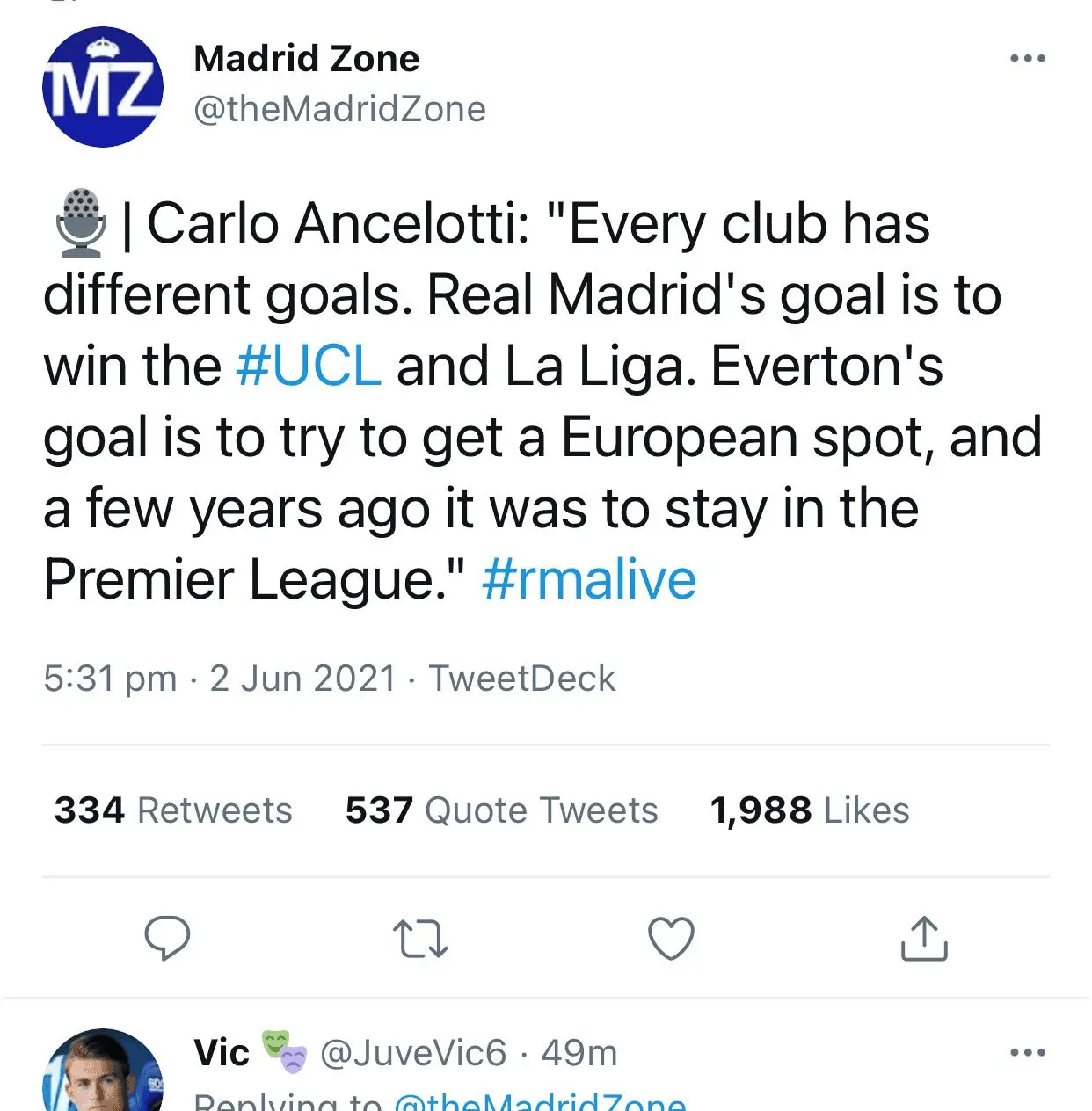Open Vic's profile avatar photo

point(102,1072)
